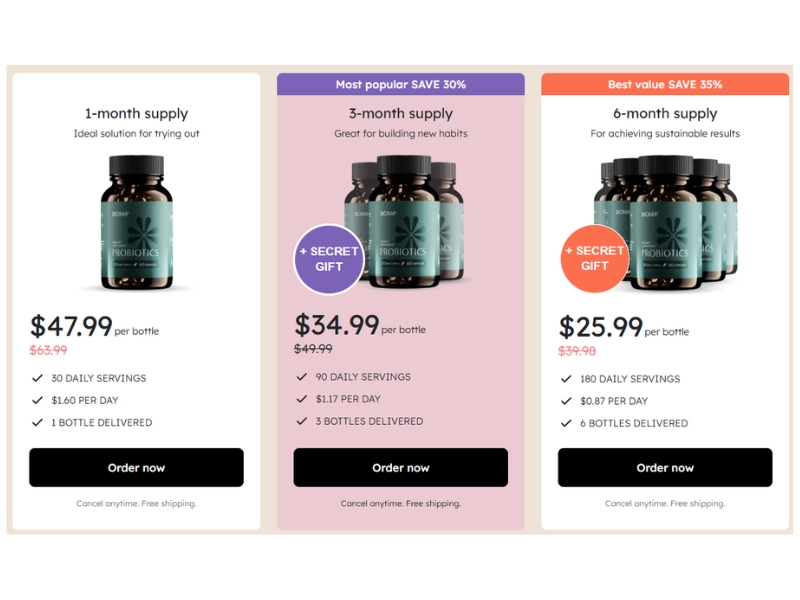The width and height of the screenshot is (800, 600).
Task: Click the single probiotics bottle image
Action: click(136, 222)
